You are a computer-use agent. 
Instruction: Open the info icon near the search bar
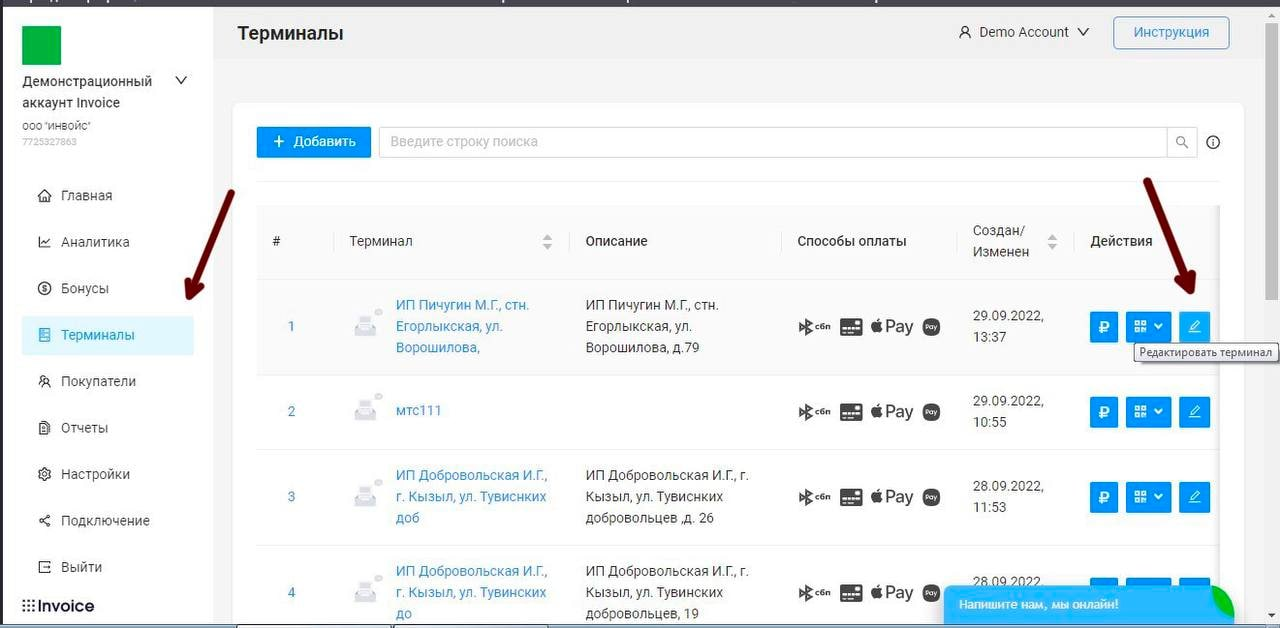click(1213, 142)
